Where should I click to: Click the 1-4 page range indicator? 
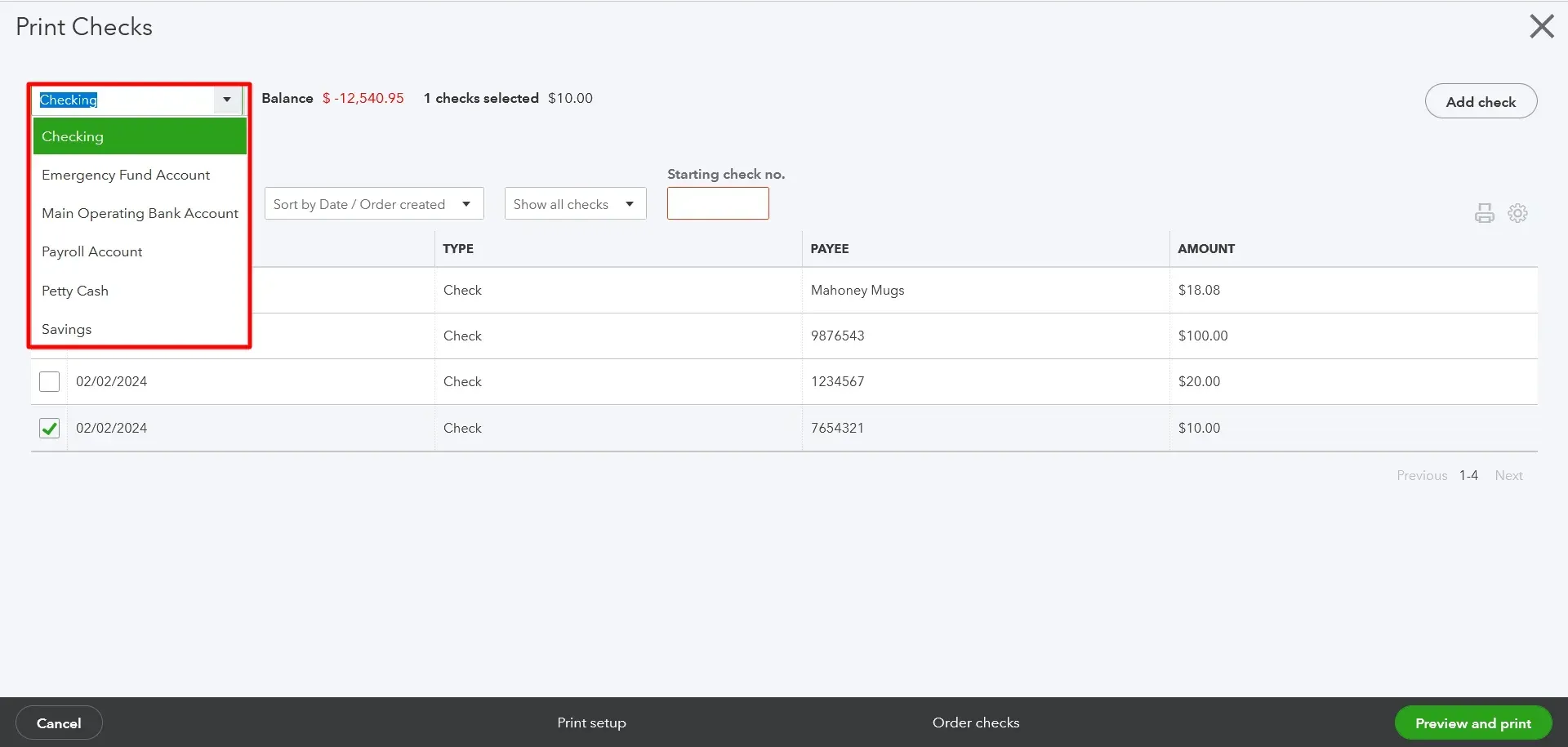point(1468,475)
